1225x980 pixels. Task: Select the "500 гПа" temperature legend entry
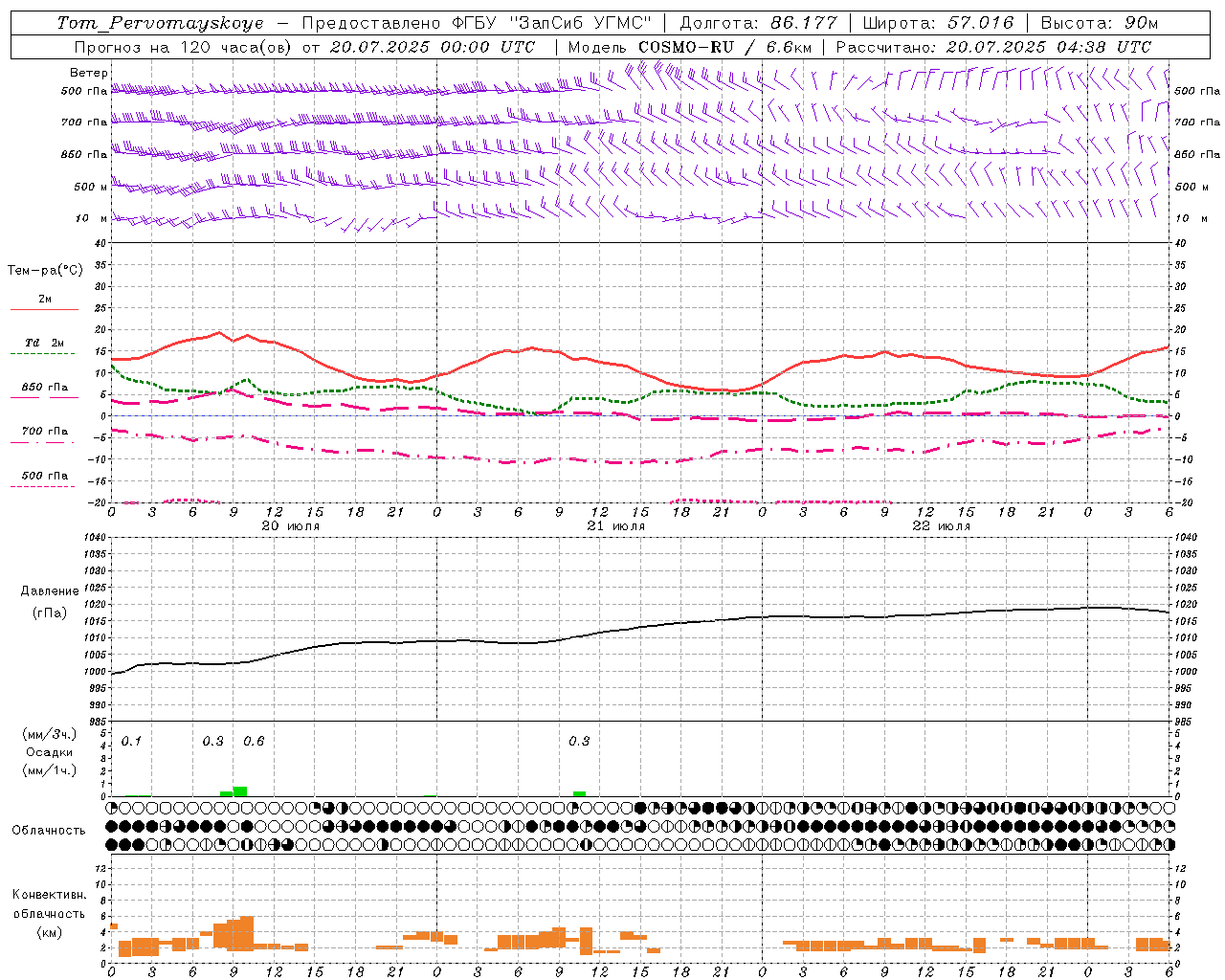pyautogui.click(x=45, y=476)
